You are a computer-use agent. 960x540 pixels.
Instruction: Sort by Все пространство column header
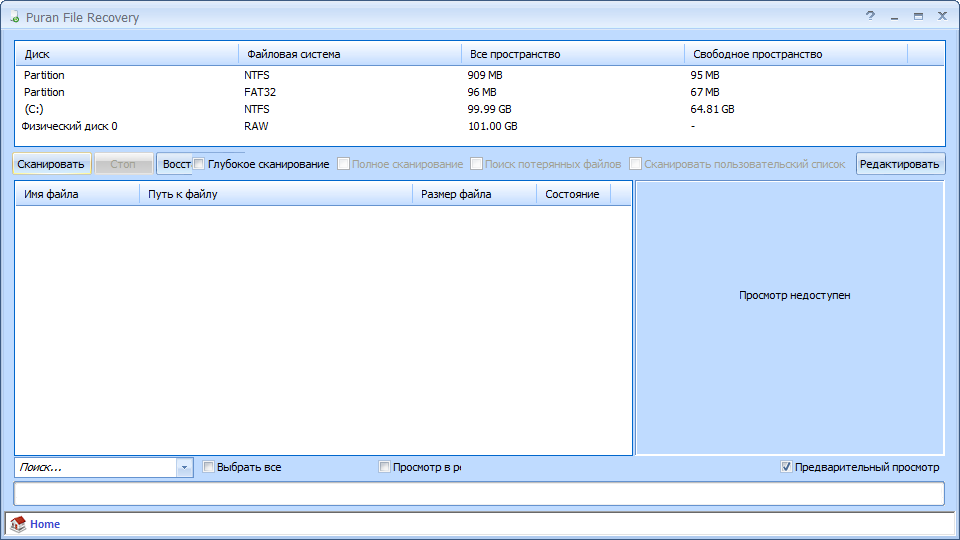pos(572,54)
